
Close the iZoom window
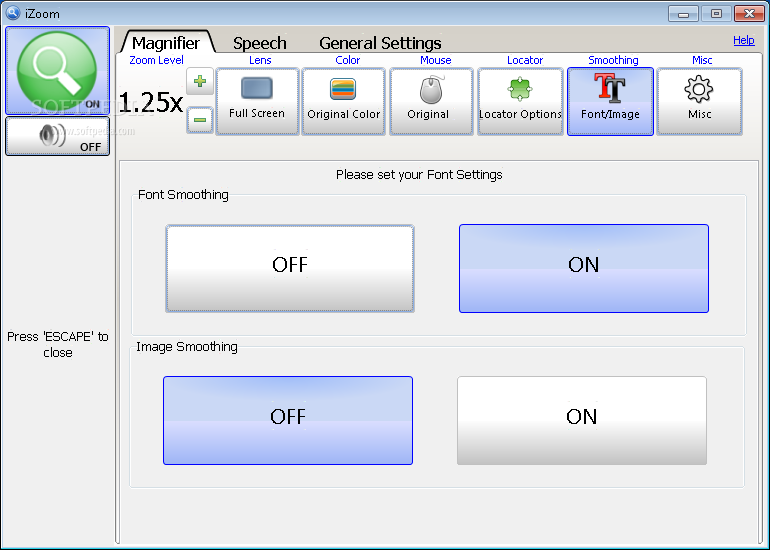click(x=749, y=14)
